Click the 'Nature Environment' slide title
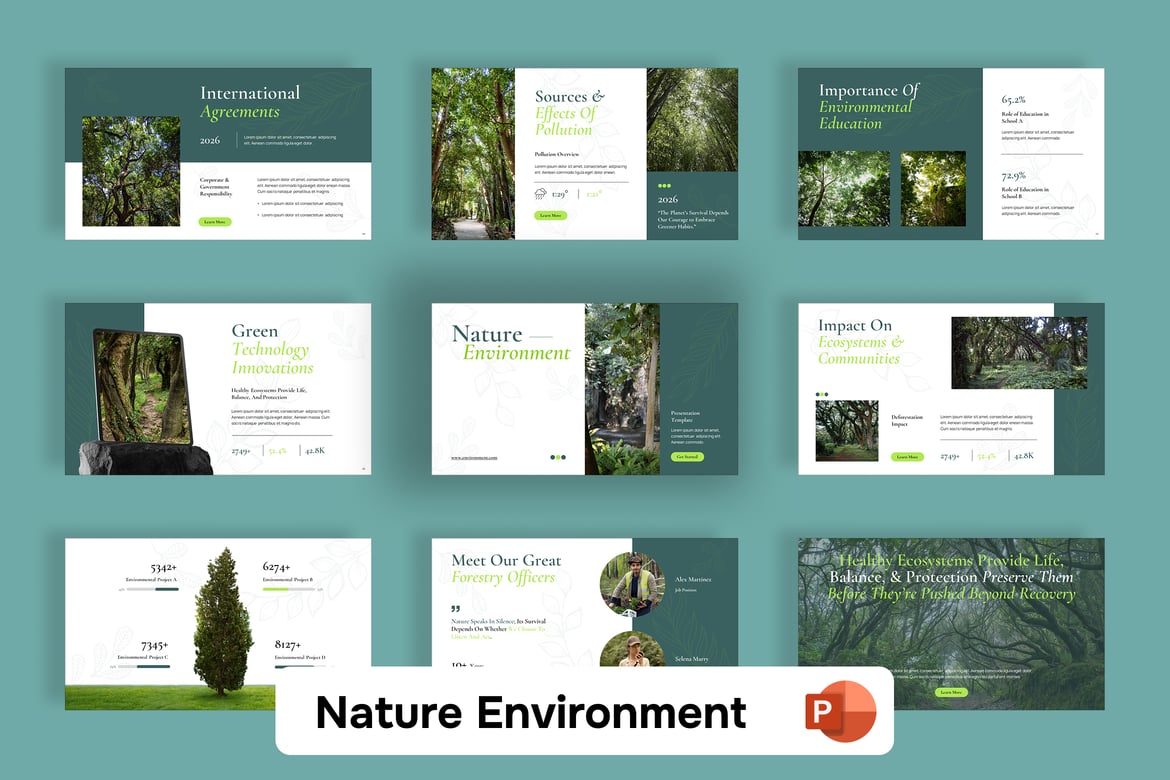The height and width of the screenshot is (780, 1170). pyautogui.click(x=511, y=343)
